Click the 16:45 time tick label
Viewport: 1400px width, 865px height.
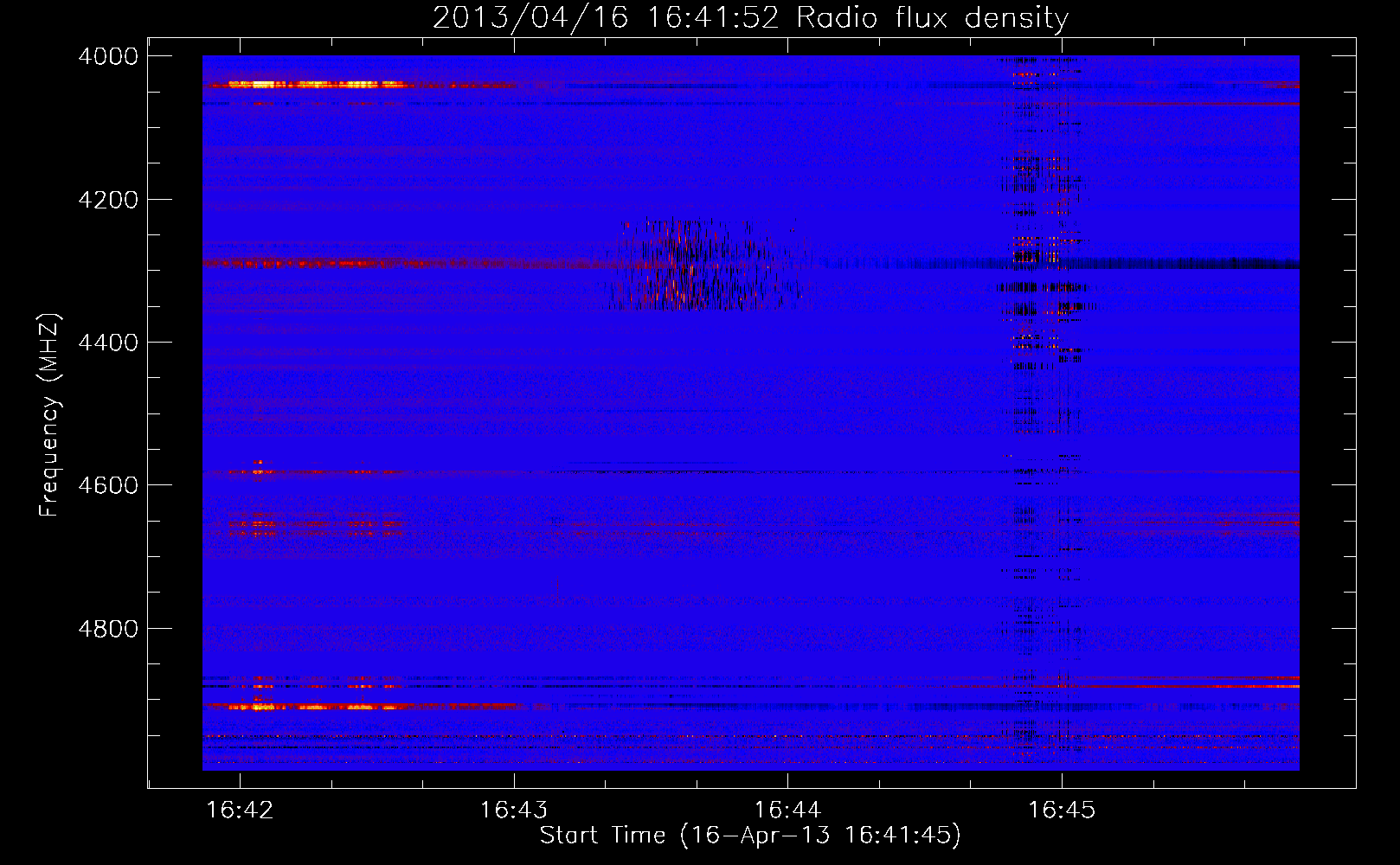click(1062, 811)
